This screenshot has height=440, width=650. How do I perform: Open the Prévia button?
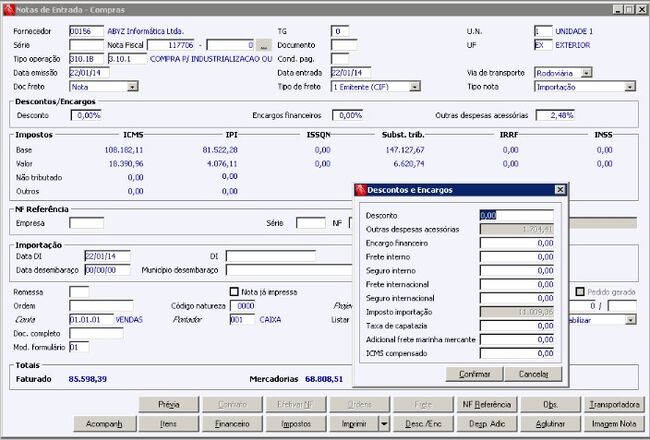(x=169, y=404)
